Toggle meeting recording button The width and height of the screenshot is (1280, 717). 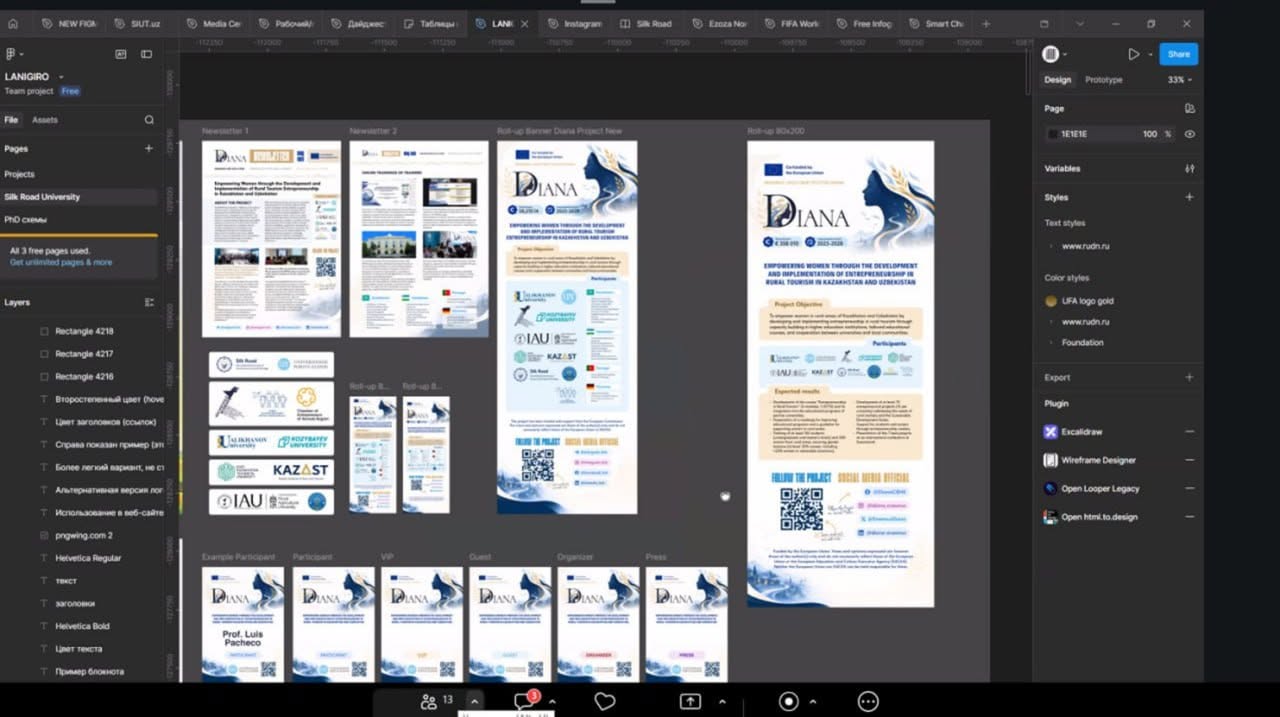(789, 702)
